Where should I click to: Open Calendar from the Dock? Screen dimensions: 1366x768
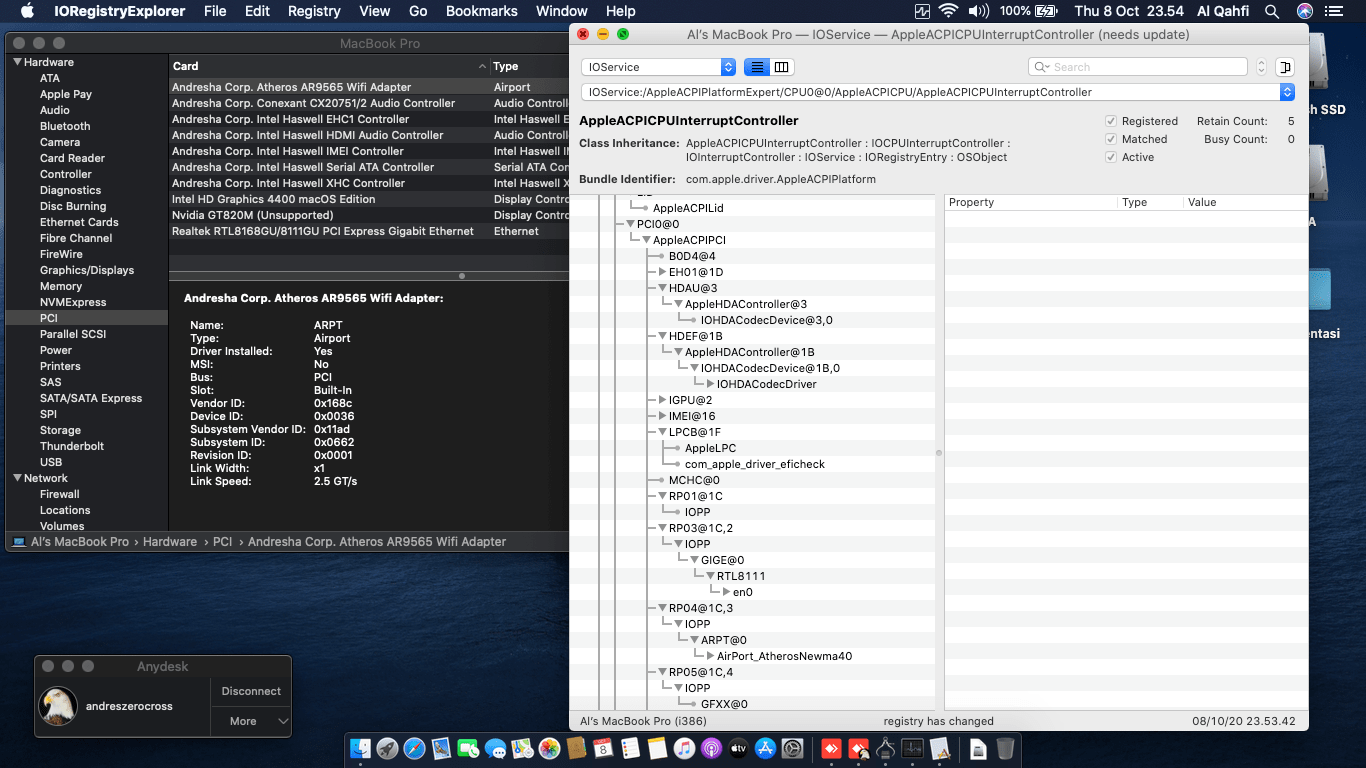pyautogui.click(x=603, y=748)
